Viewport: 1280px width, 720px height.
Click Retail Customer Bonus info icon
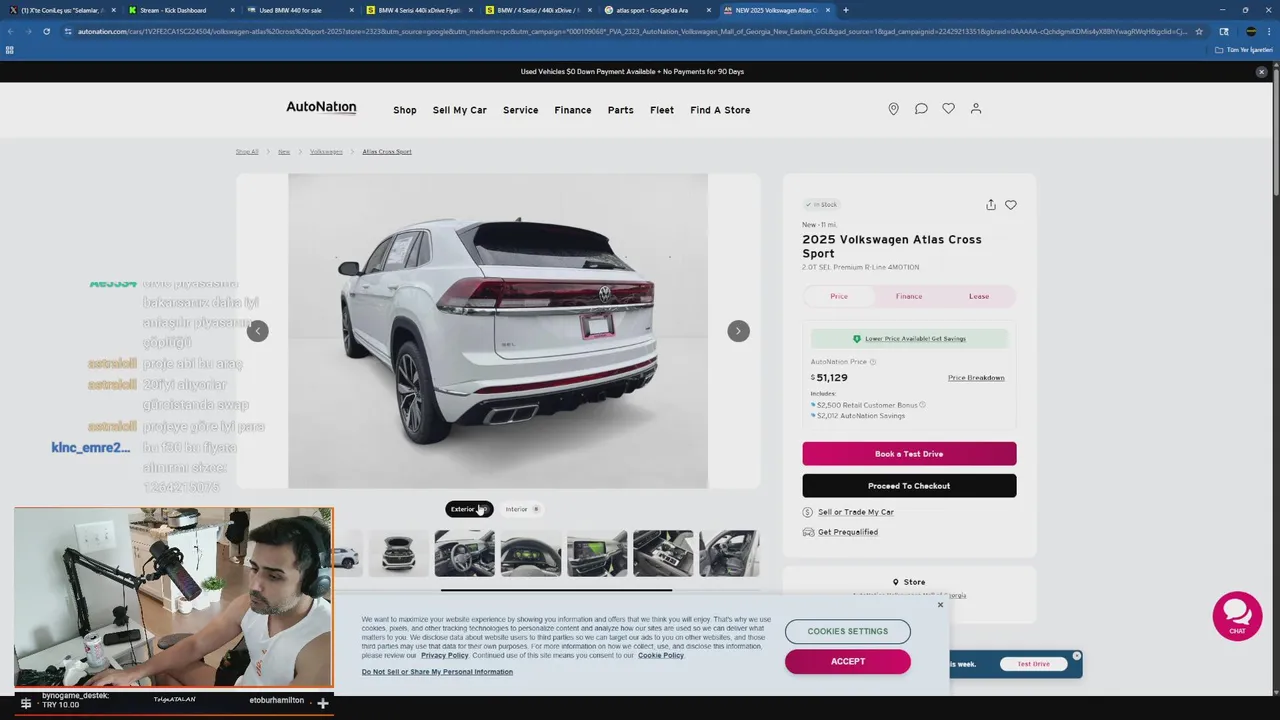point(922,405)
